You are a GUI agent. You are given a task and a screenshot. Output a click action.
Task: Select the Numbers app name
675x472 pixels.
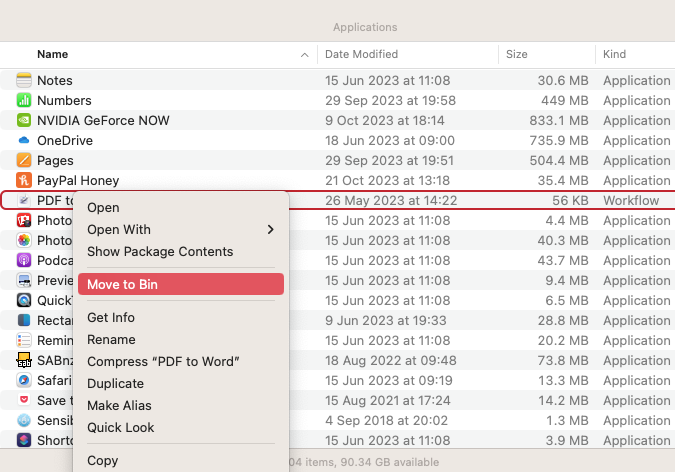pyautogui.click(x=64, y=100)
